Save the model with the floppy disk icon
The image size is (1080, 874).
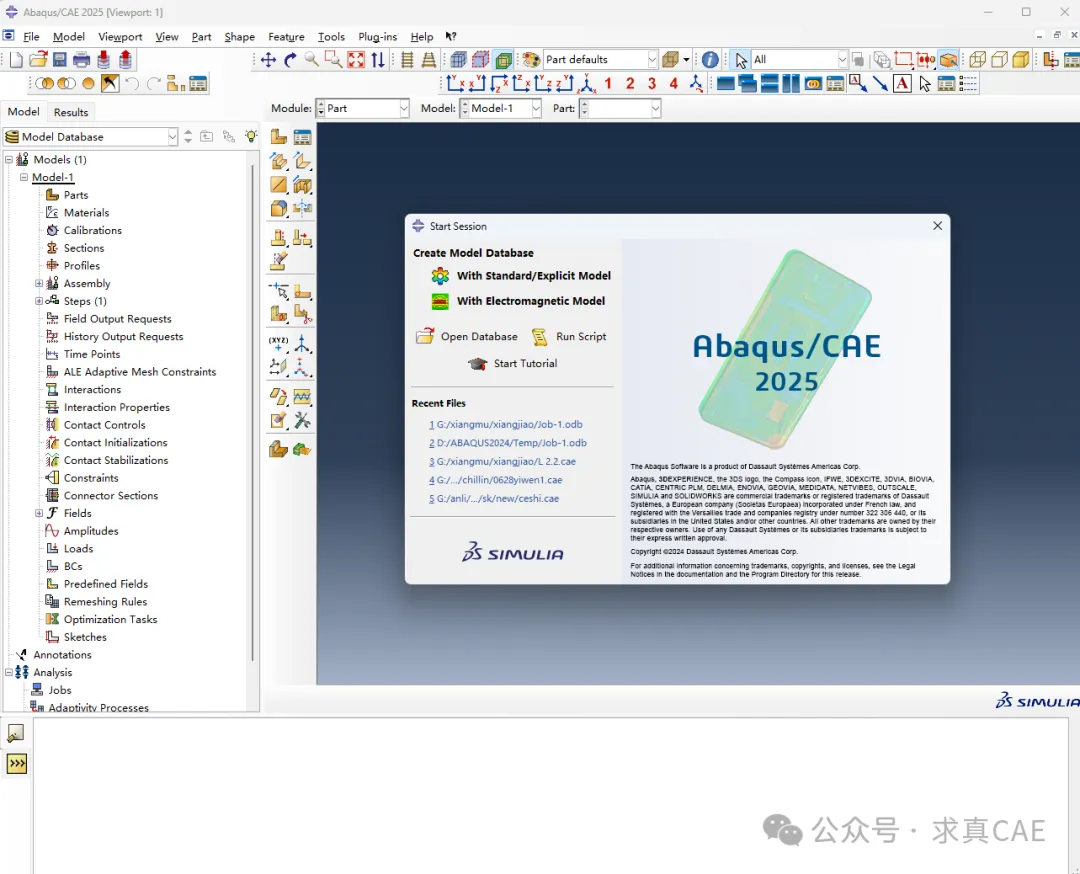click(x=60, y=60)
